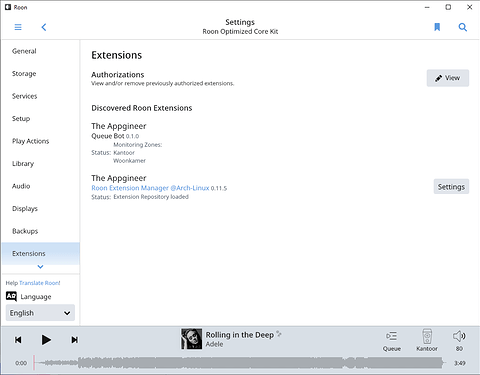Image resolution: width=480 pixels, height=375 pixels.
Task: Open the Audio settings tab
Action: [40, 186]
